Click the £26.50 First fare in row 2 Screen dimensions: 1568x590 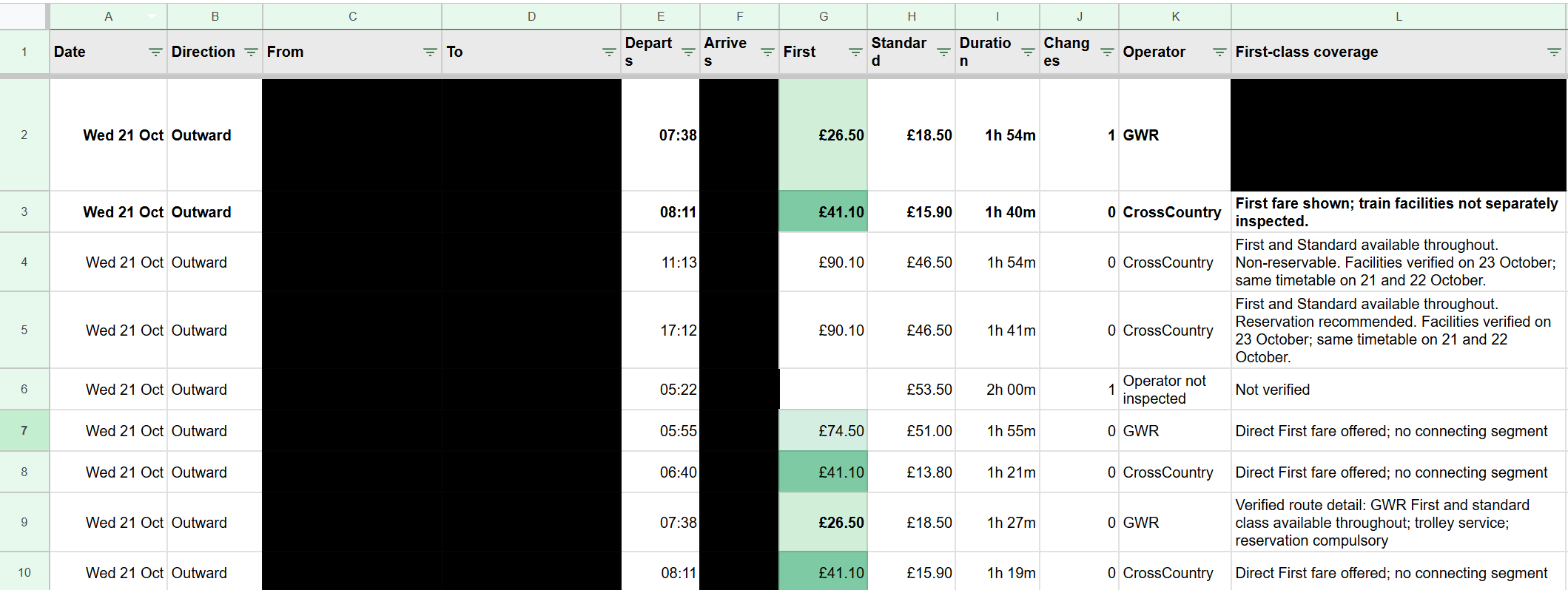823,135
